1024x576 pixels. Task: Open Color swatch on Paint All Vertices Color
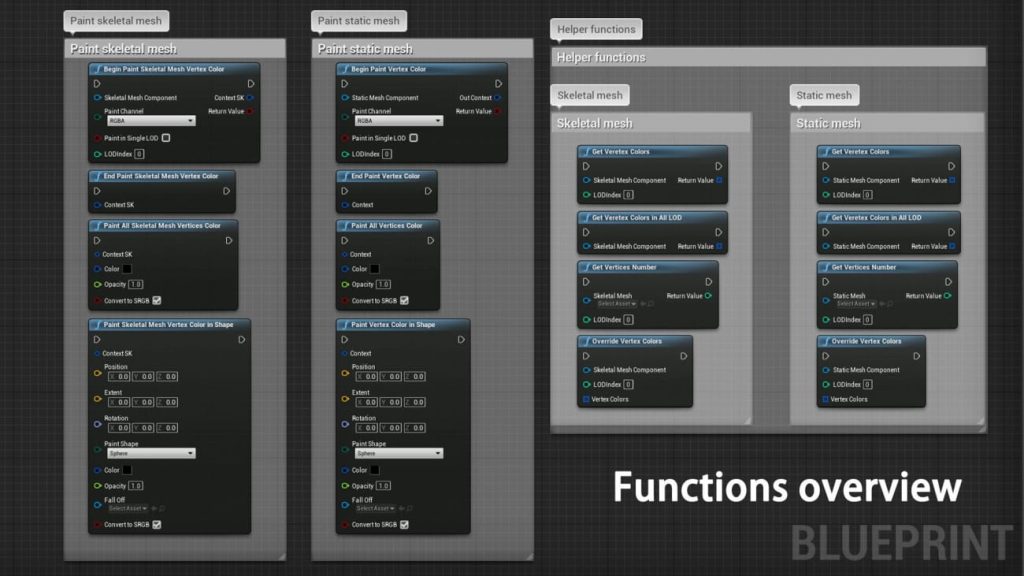point(375,269)
